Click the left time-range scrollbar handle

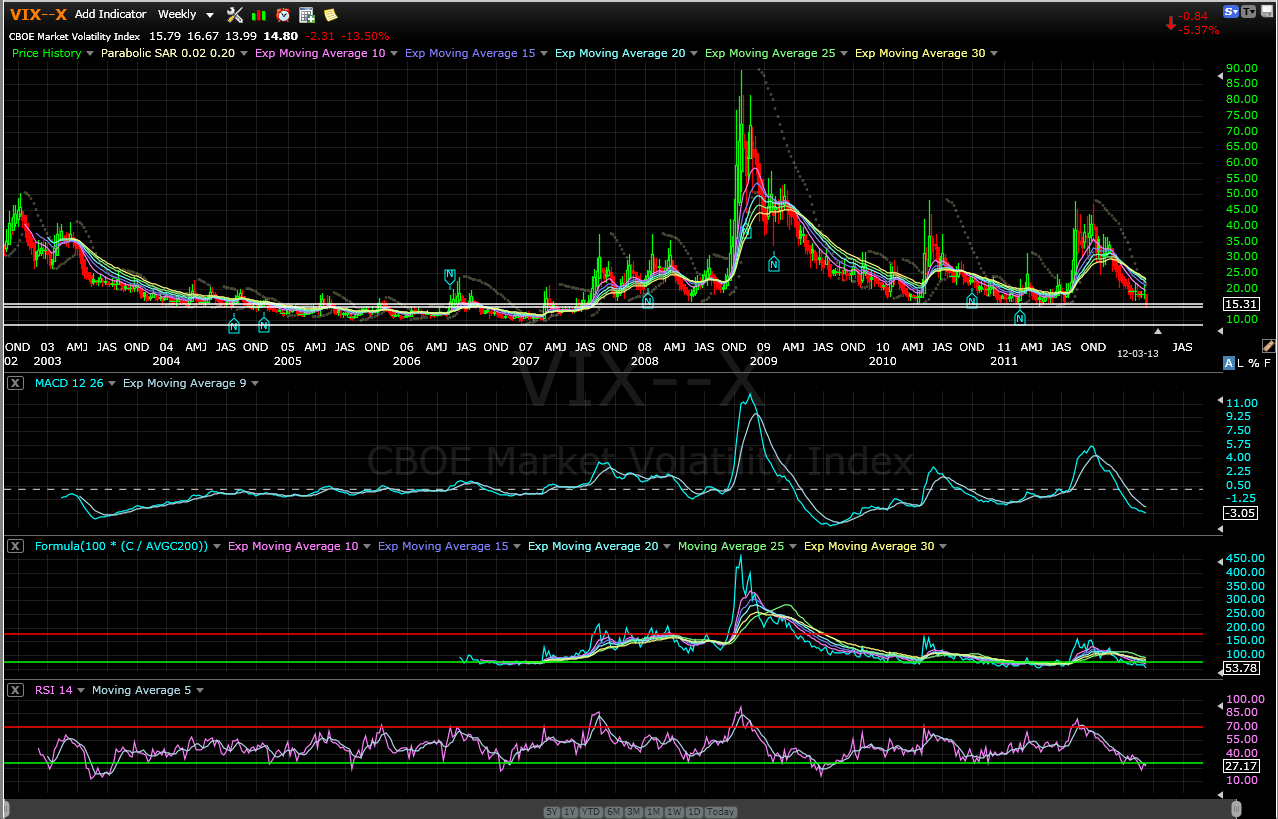tap(6, 808)
